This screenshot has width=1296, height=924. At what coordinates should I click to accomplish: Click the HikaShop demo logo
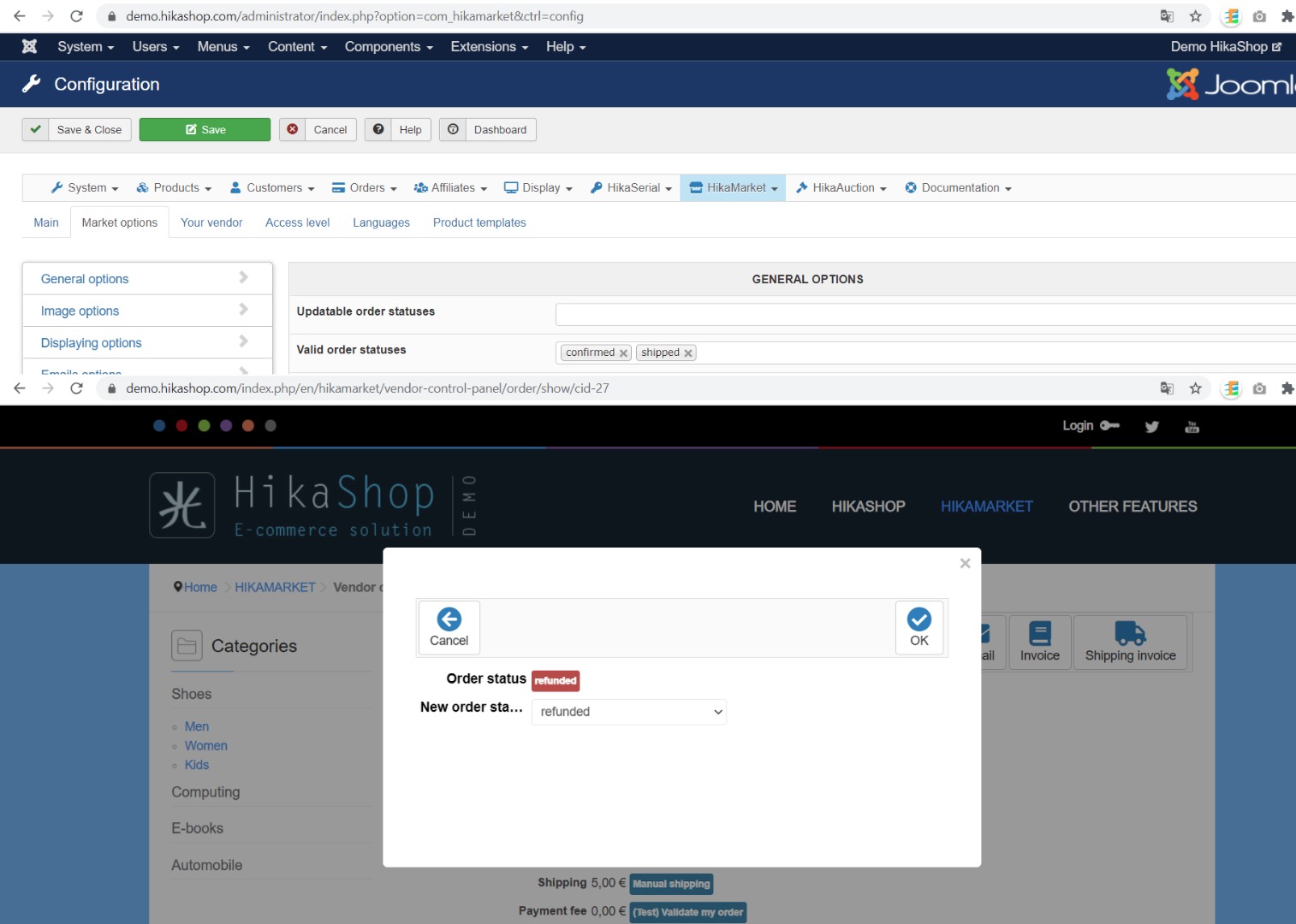coord(313,506)
